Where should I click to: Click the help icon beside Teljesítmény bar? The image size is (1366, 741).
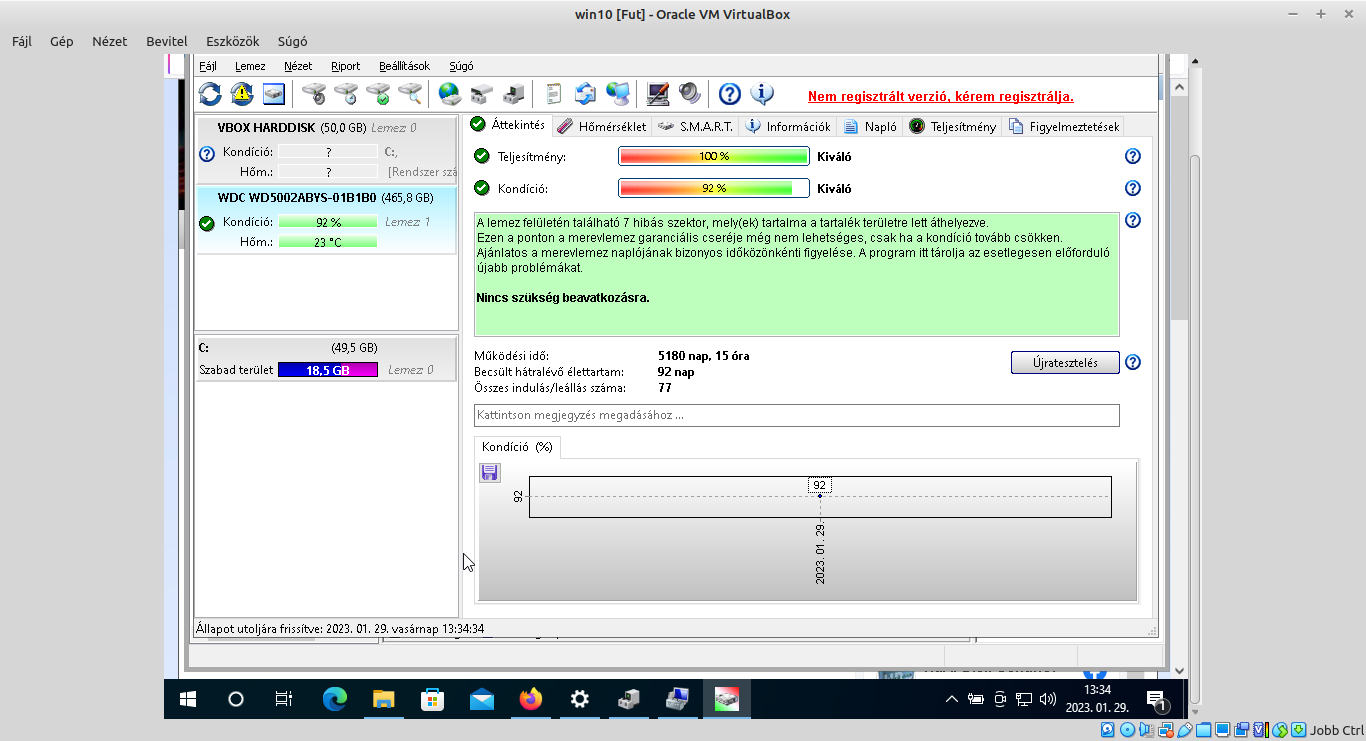coord(1133,156)
